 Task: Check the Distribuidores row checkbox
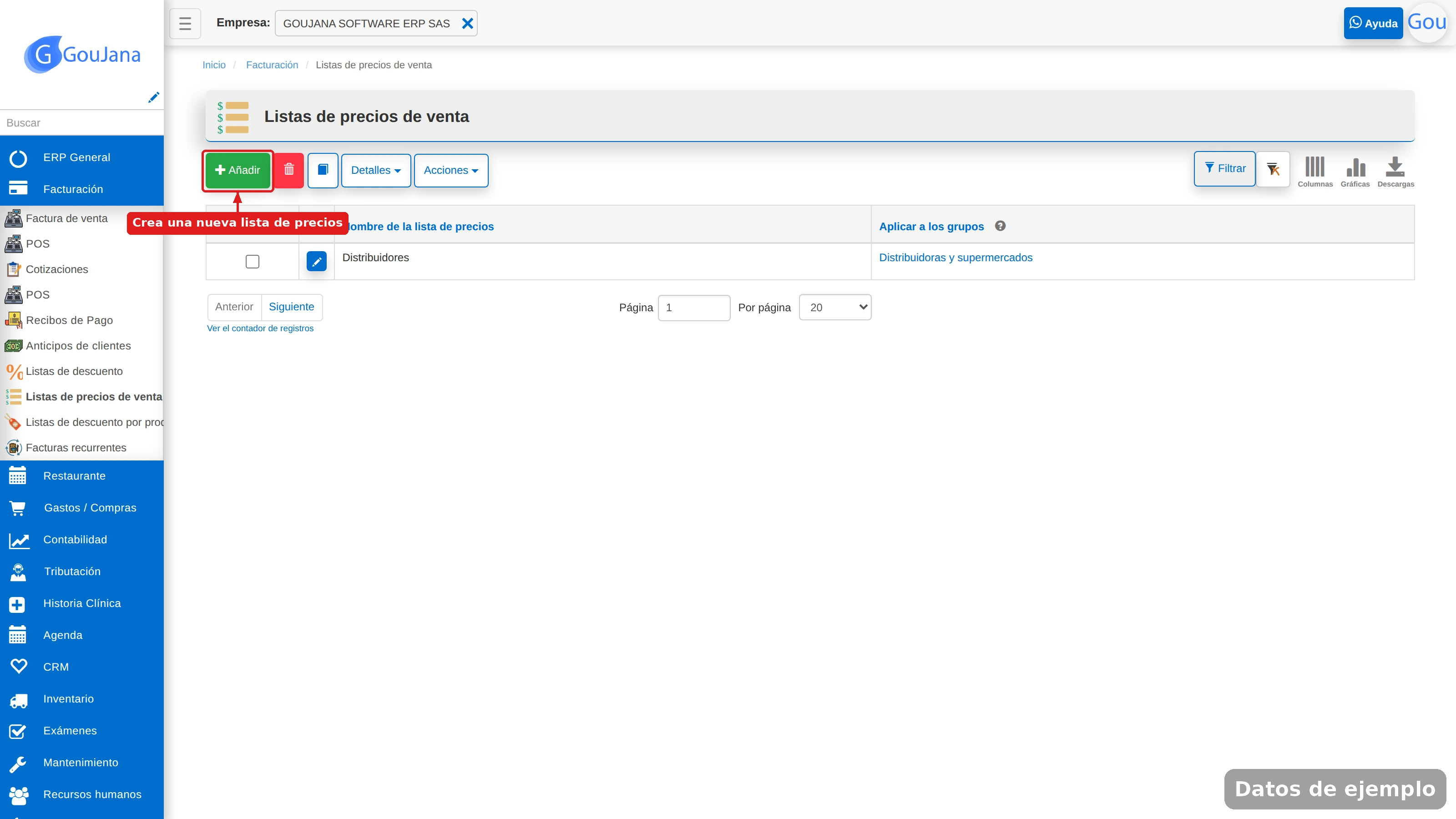pos(252,261)
